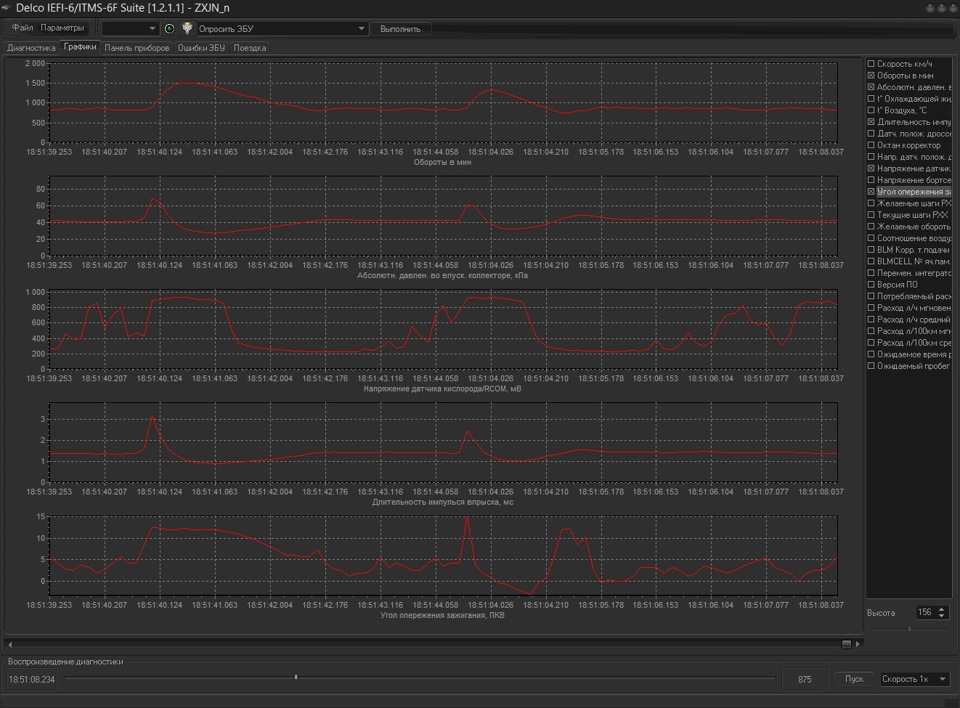The width and height of the screenshot is (960, 708).
Task: Uncheck the Напряжение датчика checkbox
Action: [871, 168]
